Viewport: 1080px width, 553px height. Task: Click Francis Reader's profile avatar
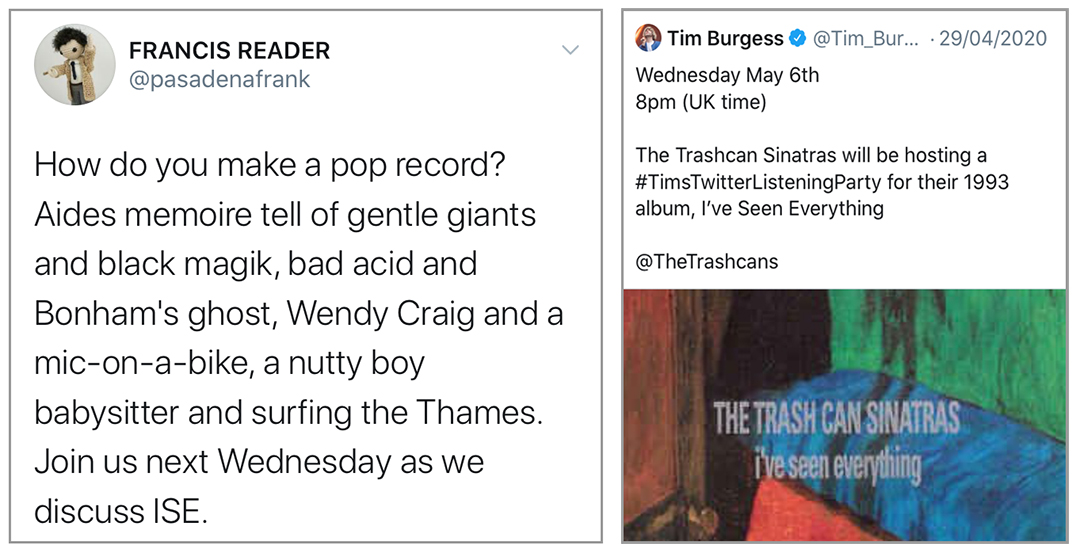click(x=74, y=65)
